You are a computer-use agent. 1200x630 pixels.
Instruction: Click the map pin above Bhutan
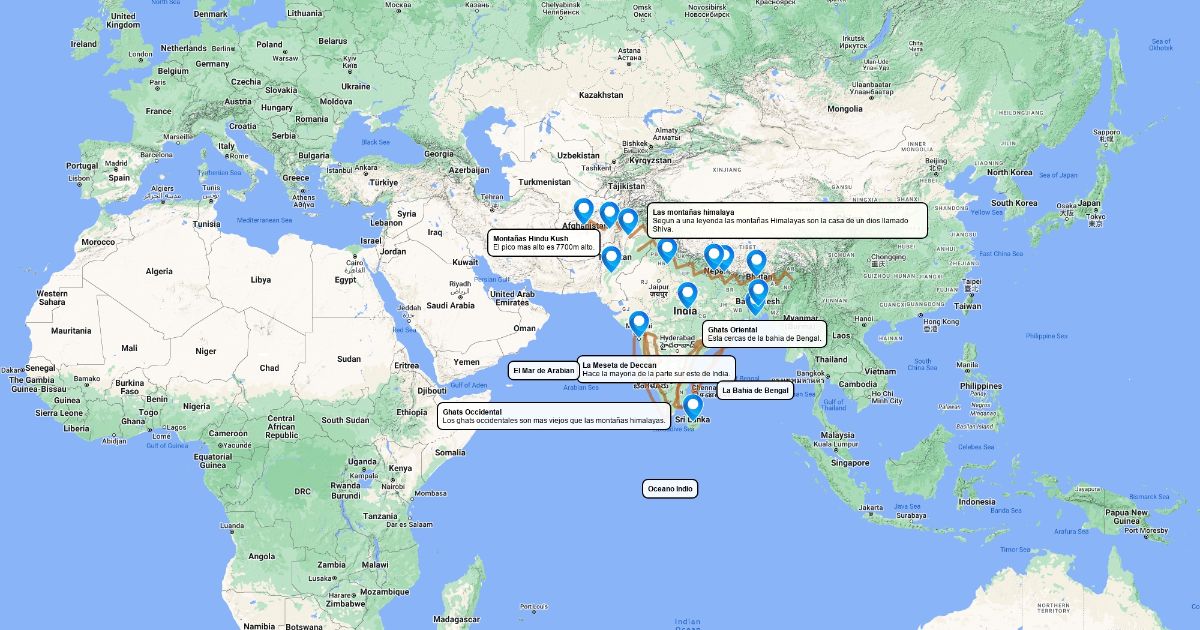click(x=757, y=262)
